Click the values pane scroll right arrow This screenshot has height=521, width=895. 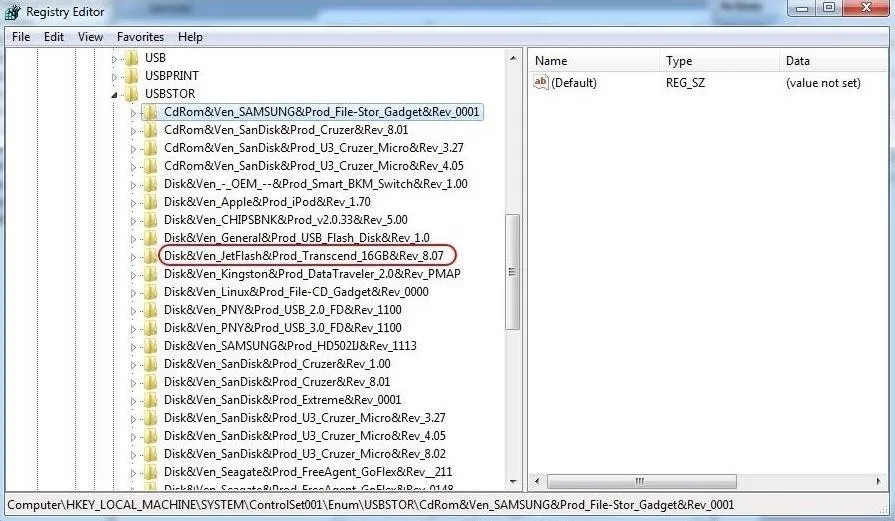pyautogui.click(x=878, y=482)
